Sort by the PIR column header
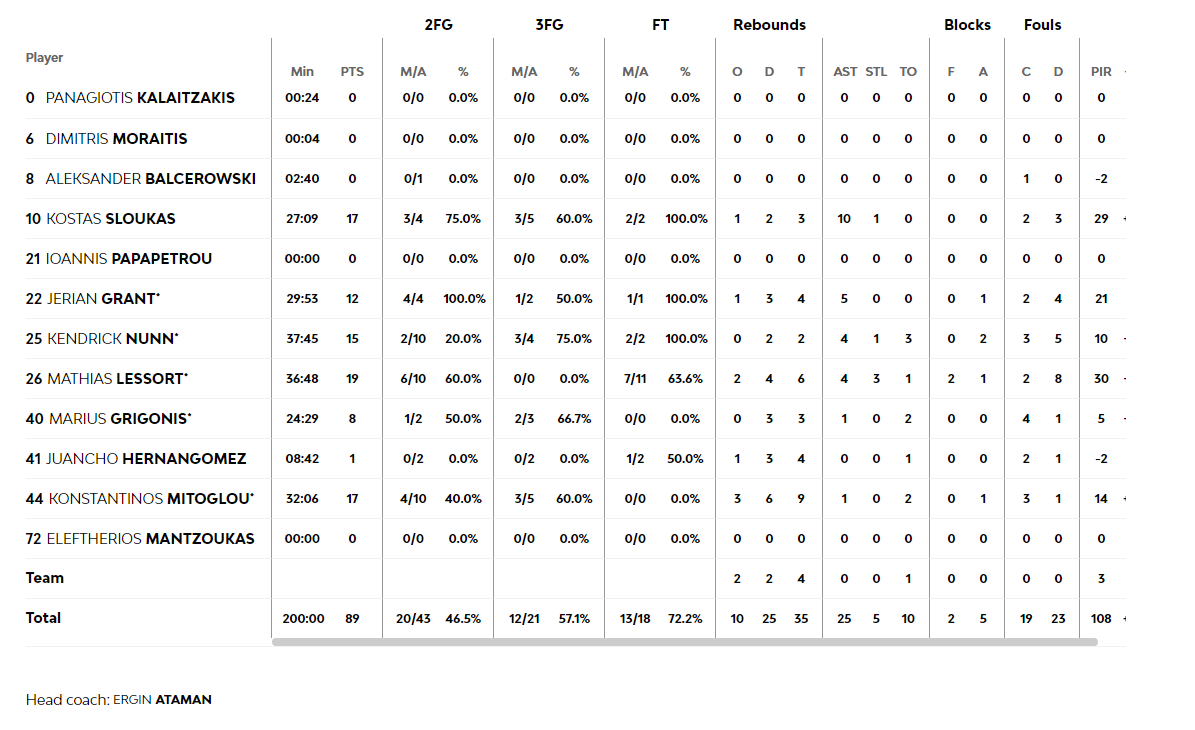This screenshot has width=1195, height=730. (1101, 72)
